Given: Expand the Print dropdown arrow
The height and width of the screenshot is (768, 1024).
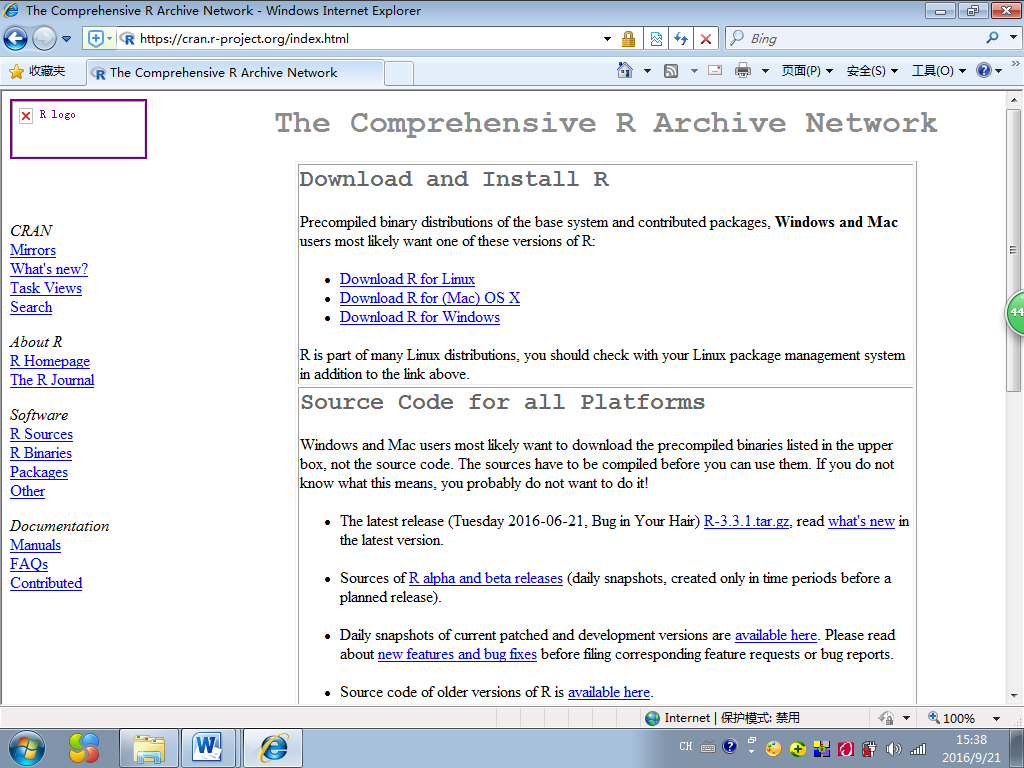Looking at the screenshot, I should pos(765,71).
